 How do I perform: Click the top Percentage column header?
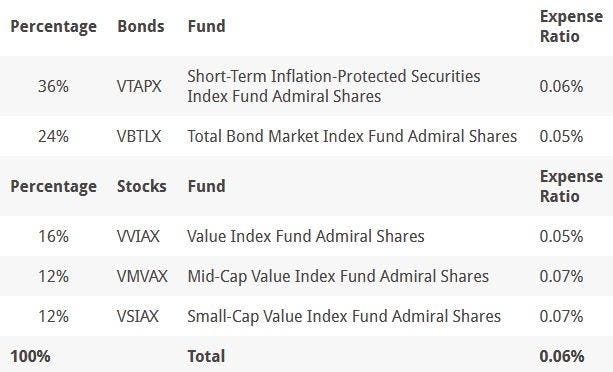tap(54, 27)
